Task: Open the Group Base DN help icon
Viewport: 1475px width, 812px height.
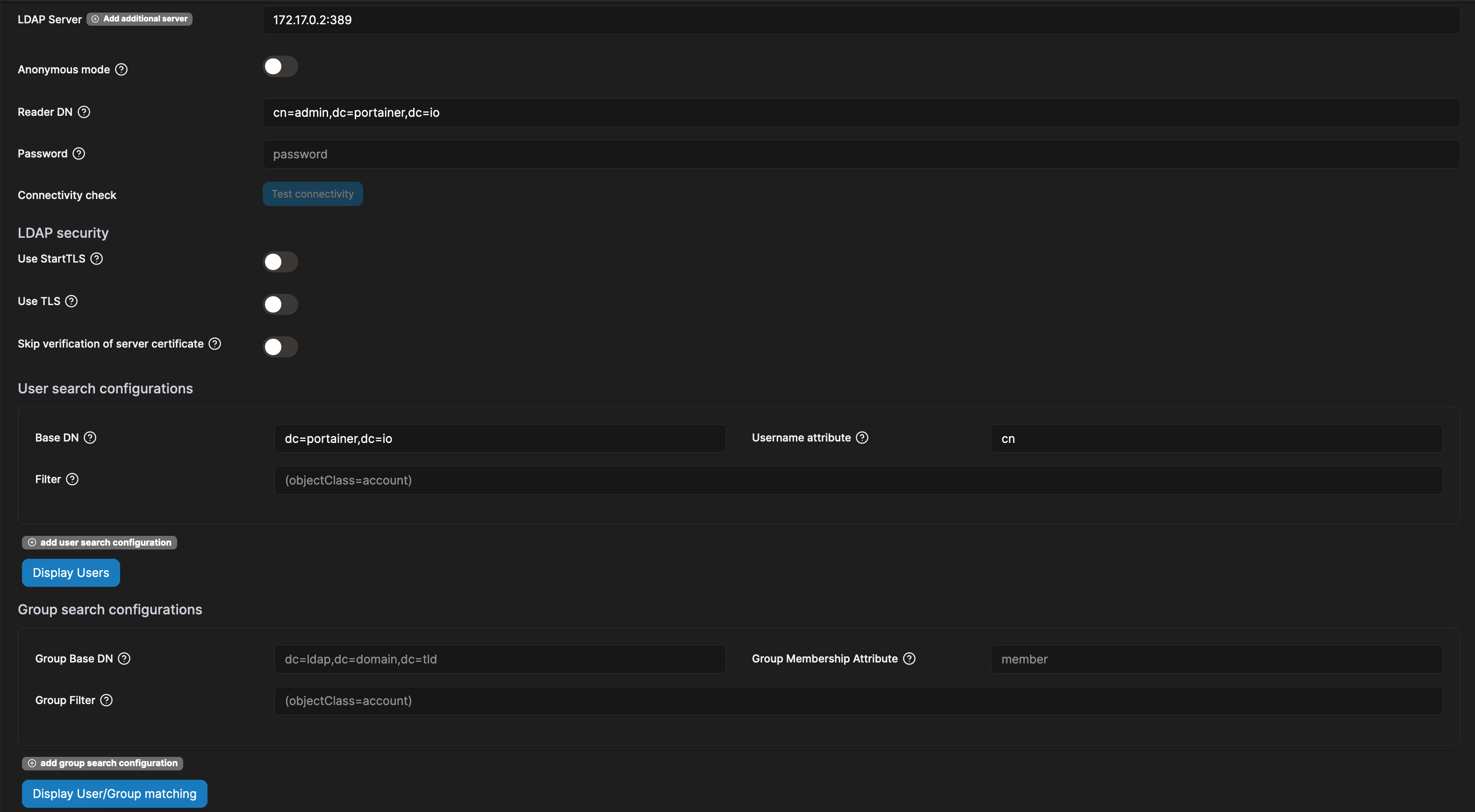Action: tap(125, 658)
